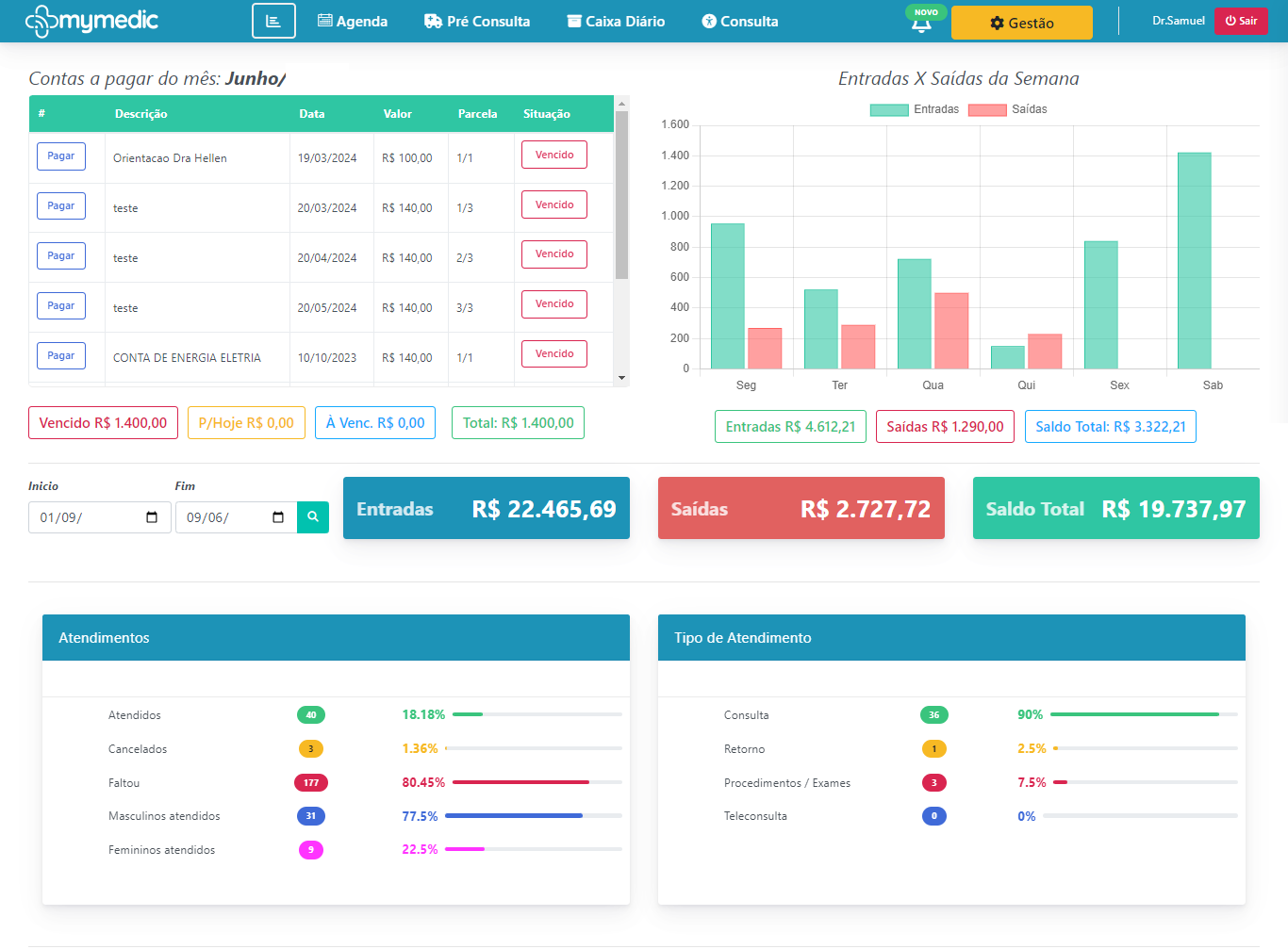The image size is (1288, 949).
Task: Click Vencido for CONTA DE ENERGIA ELETRIA
Action: 554,354
